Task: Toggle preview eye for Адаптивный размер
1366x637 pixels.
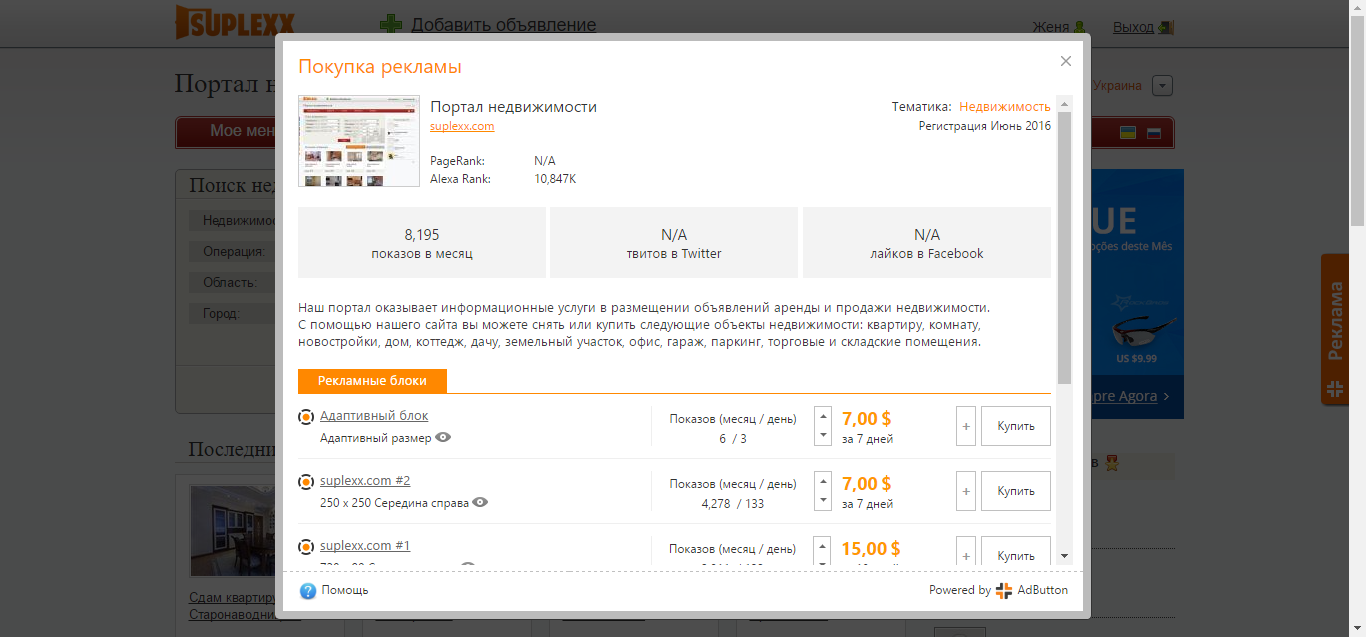Action: pos(444,437)
